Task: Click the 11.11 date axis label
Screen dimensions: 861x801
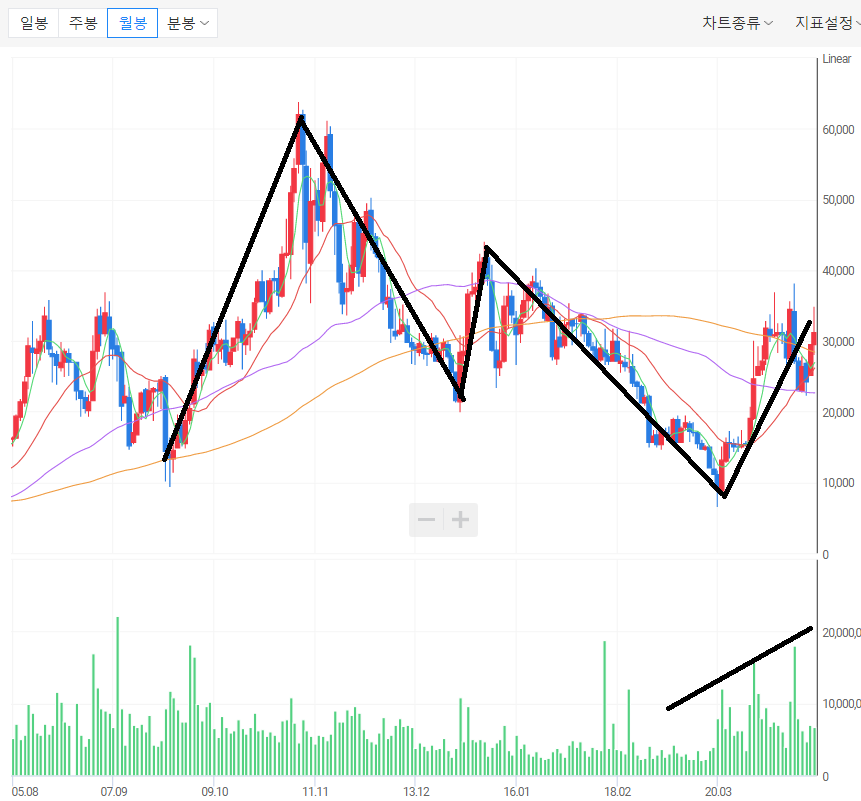Action: click(x=315, y=792)
